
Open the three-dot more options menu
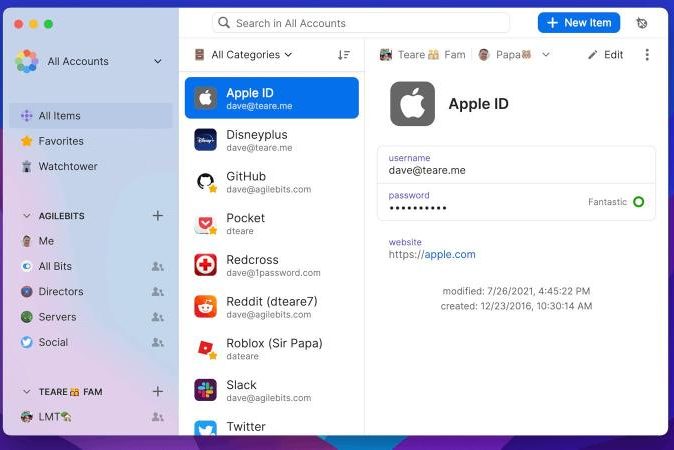[x=647, y=55]
